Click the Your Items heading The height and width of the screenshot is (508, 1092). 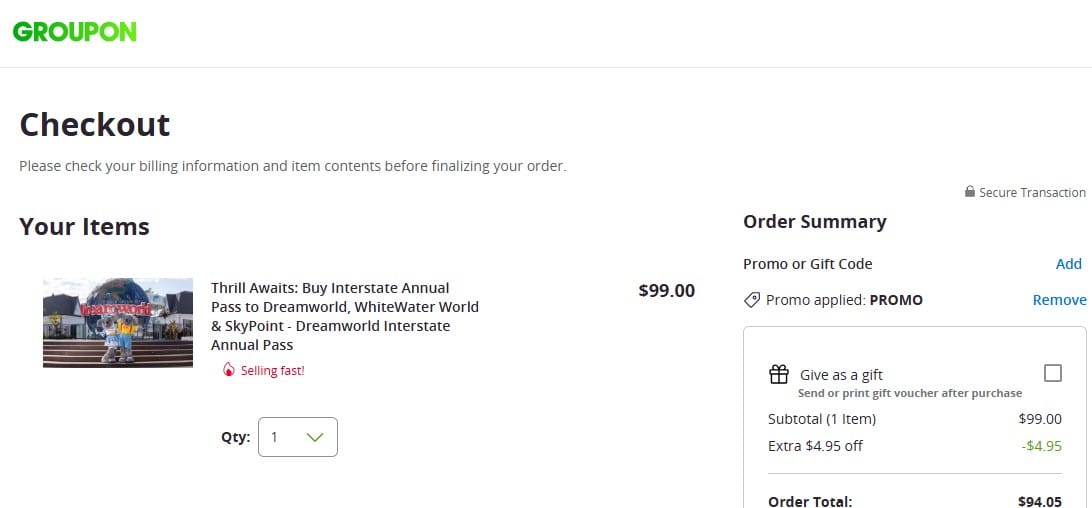(x=84, y=227)
